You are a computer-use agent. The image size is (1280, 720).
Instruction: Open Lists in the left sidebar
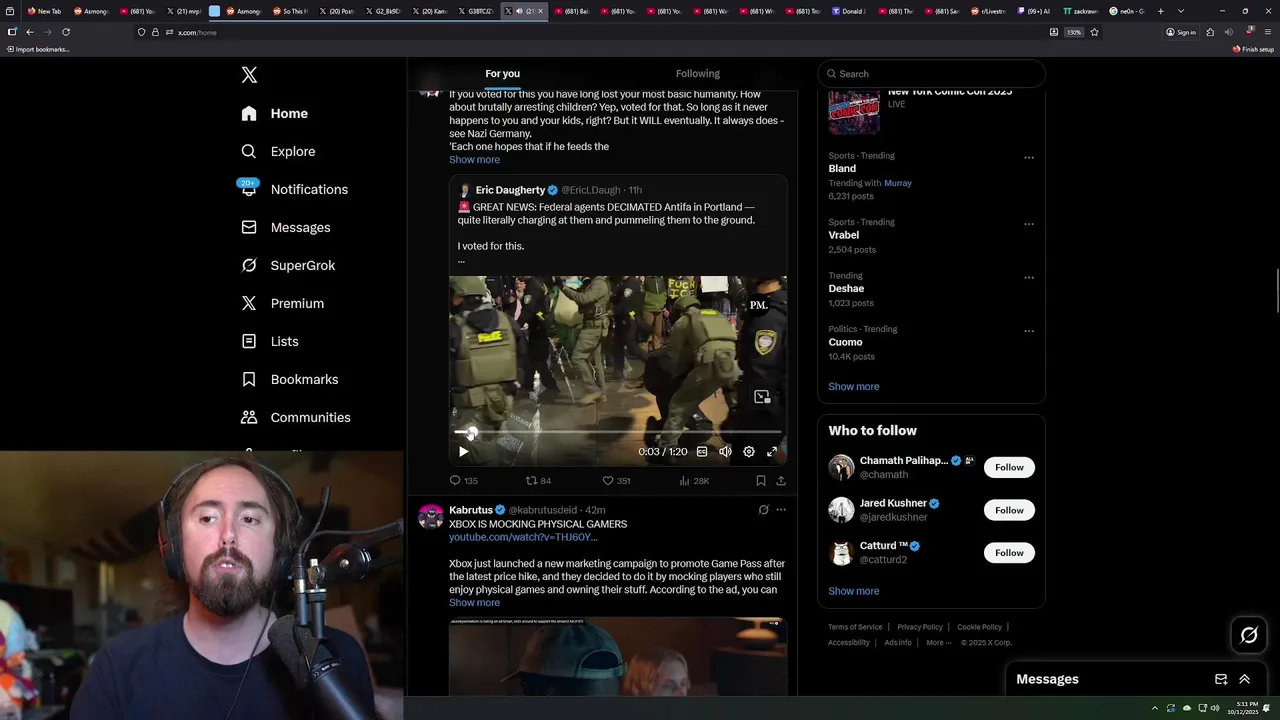coord(270,341)
